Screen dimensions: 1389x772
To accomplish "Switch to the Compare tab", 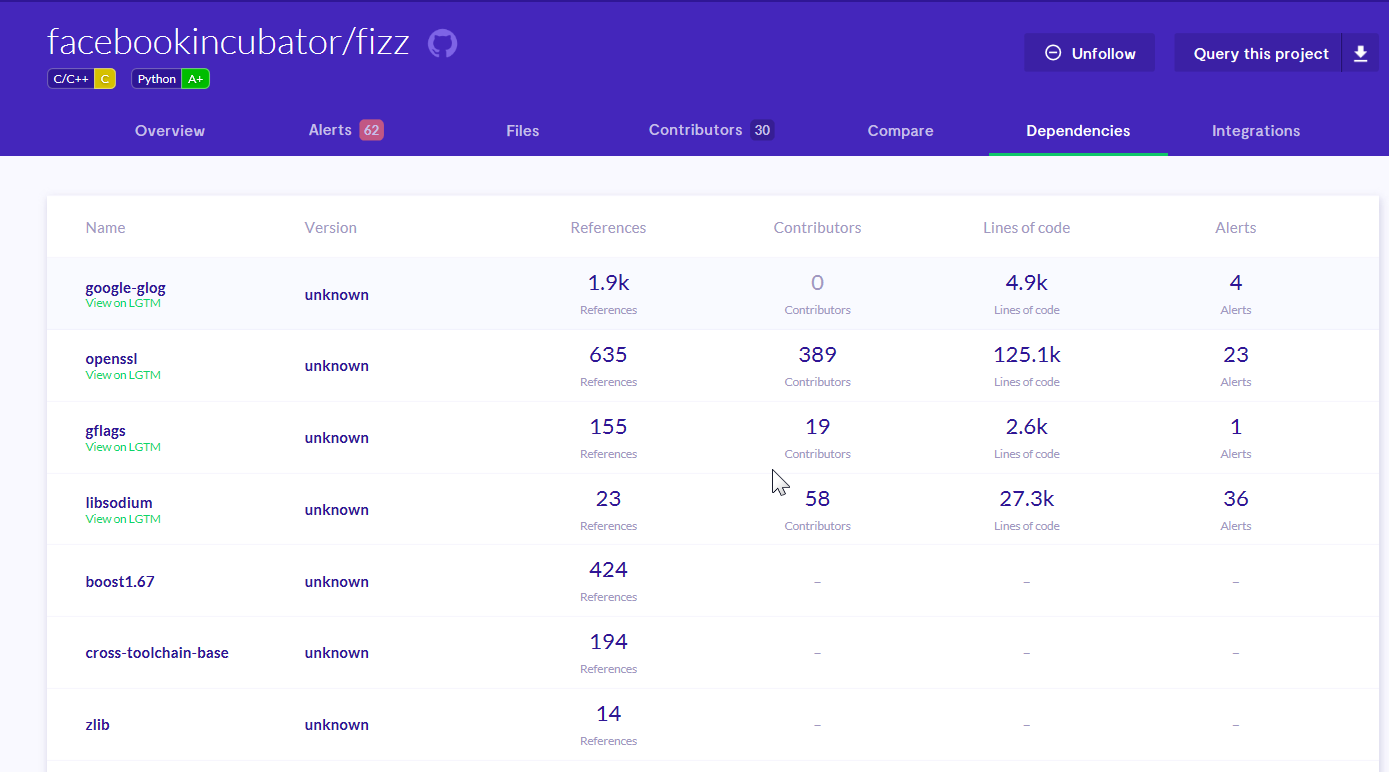I will [900, 131].
